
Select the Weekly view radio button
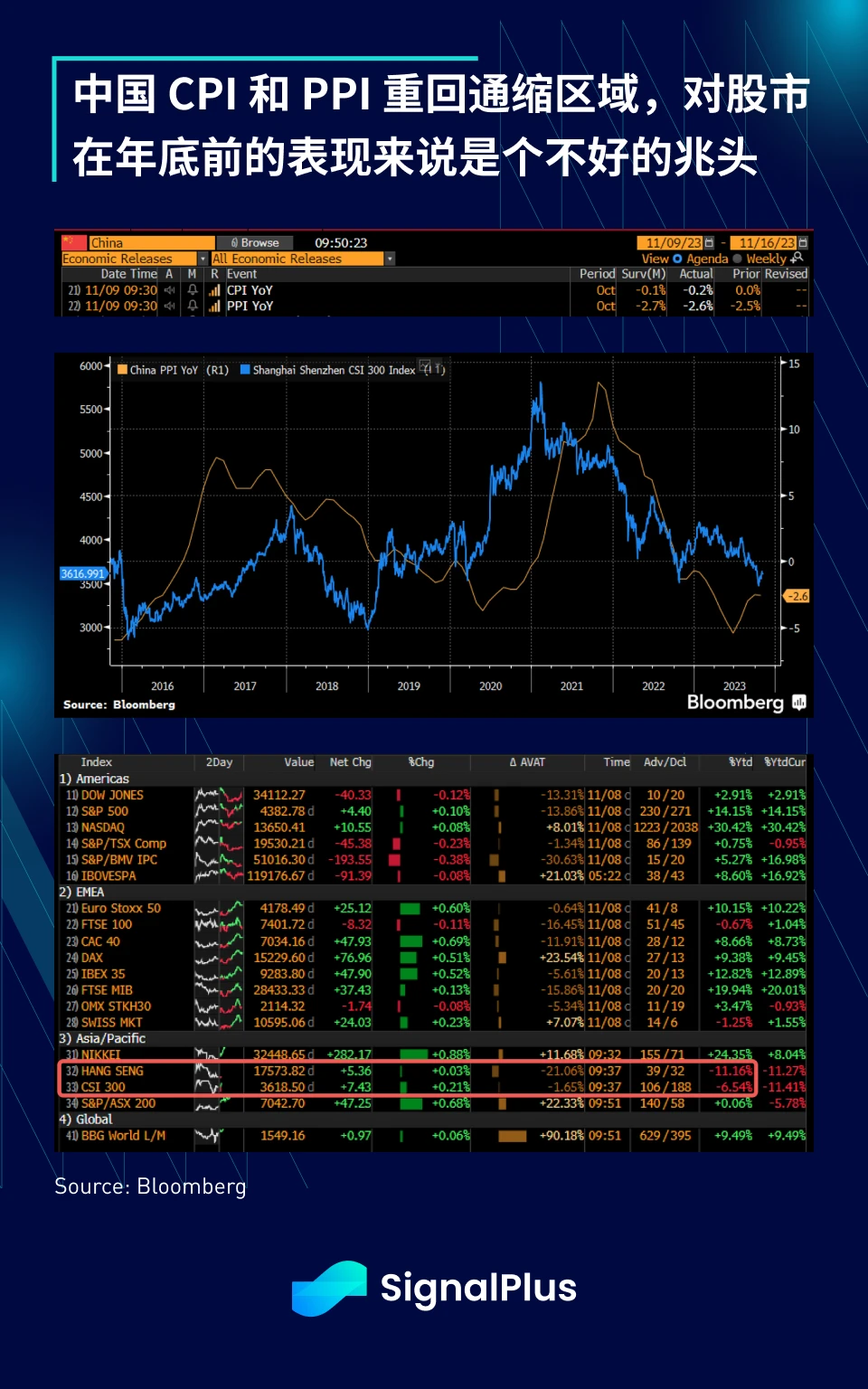click(x=737, y=259)
